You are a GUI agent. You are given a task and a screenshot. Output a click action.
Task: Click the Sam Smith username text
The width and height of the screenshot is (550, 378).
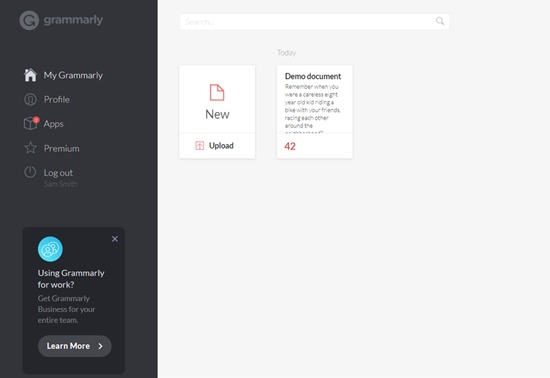(x=60, y=184)
